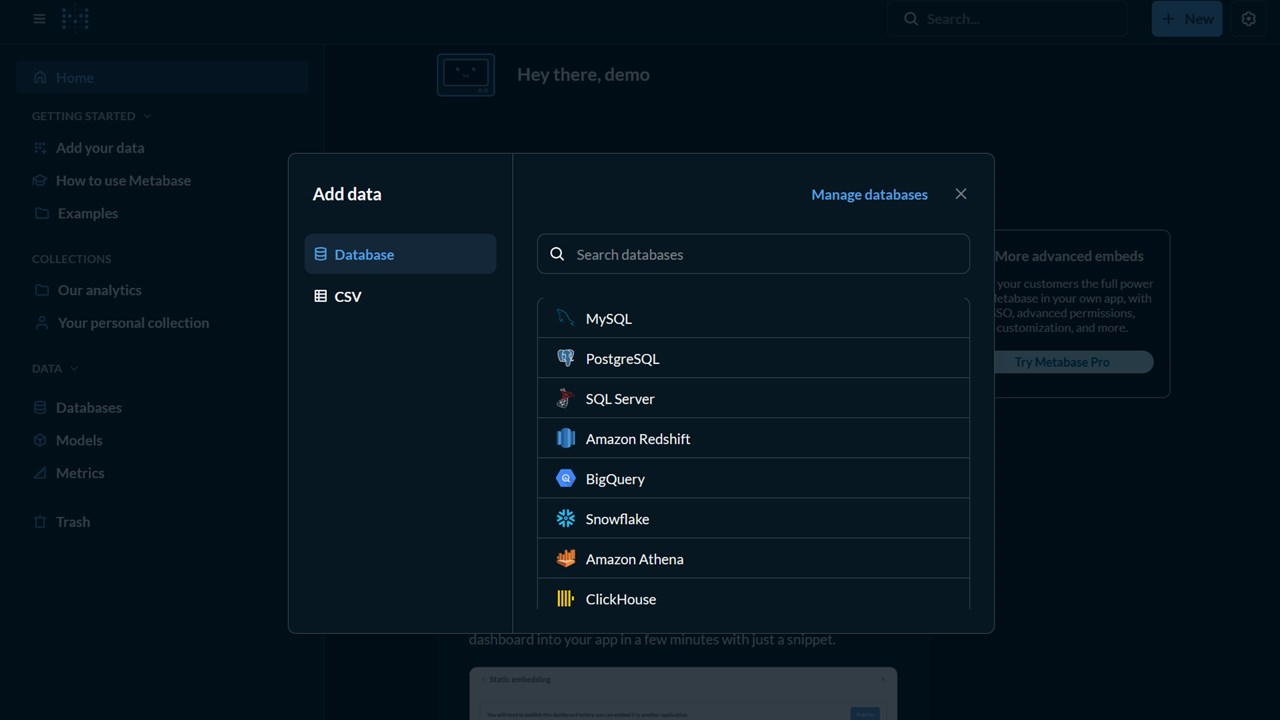Viewport: 1280px width, 720px height.
Task: Open Metrics from the sidebar
Action: pos(79,472)
